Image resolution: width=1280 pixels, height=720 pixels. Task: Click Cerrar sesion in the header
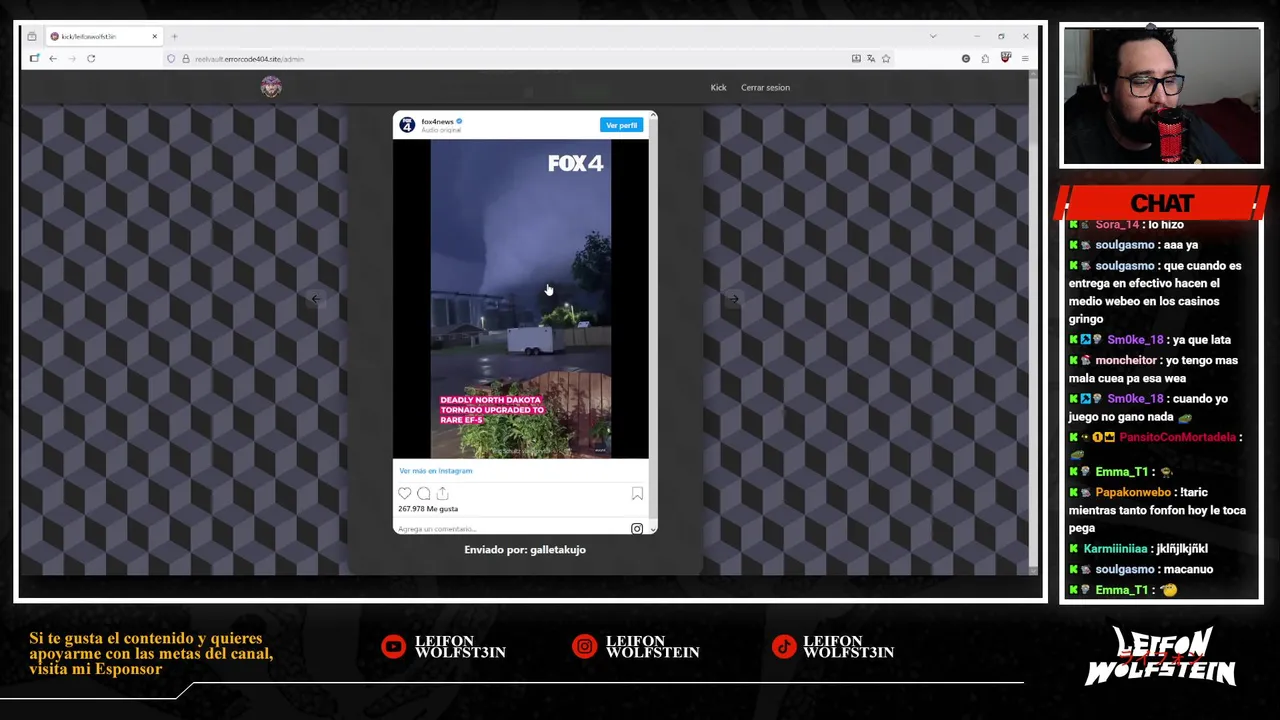point(765,87)
